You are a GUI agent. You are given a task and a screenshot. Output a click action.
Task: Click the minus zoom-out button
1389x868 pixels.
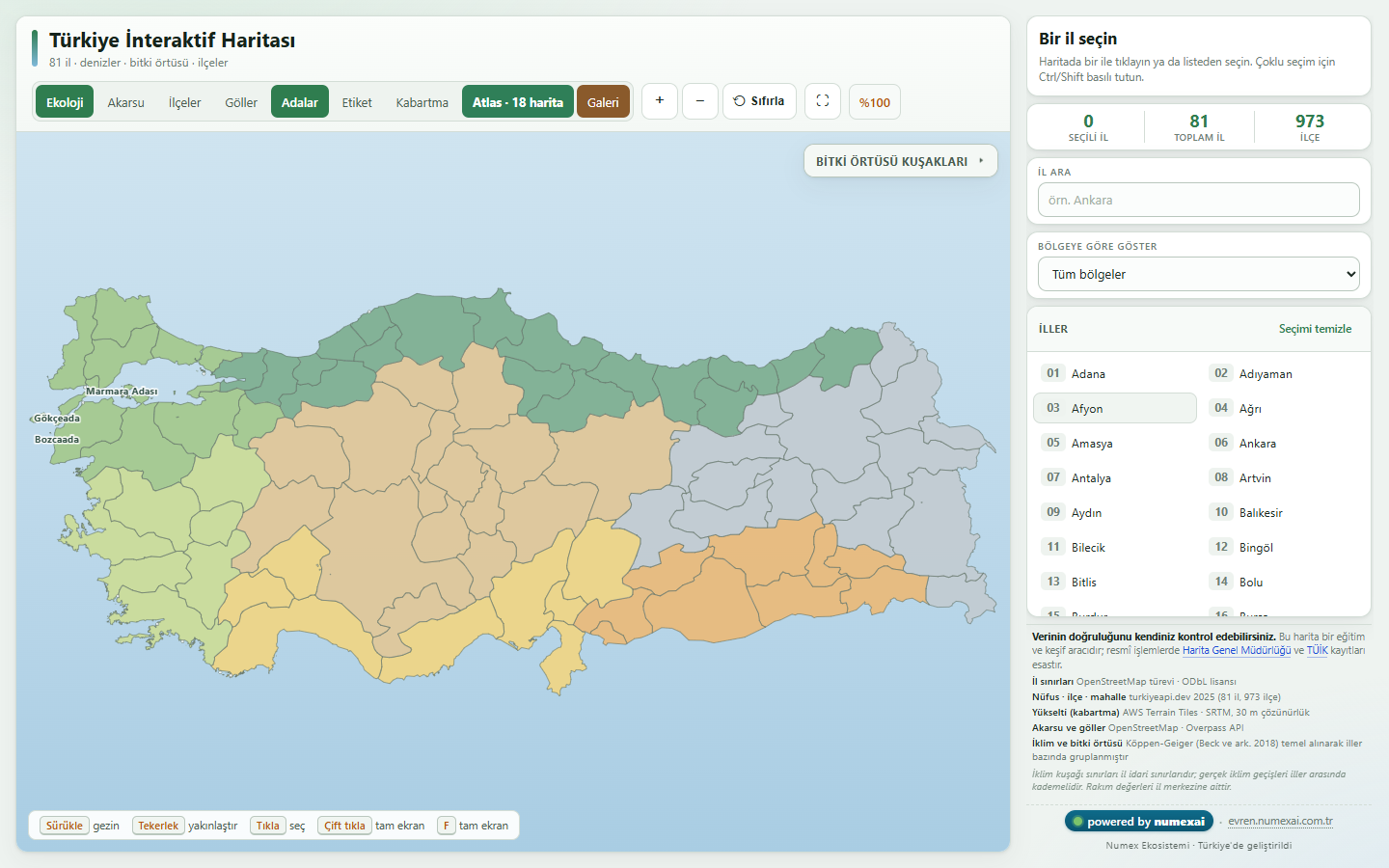tap(700, 101)
